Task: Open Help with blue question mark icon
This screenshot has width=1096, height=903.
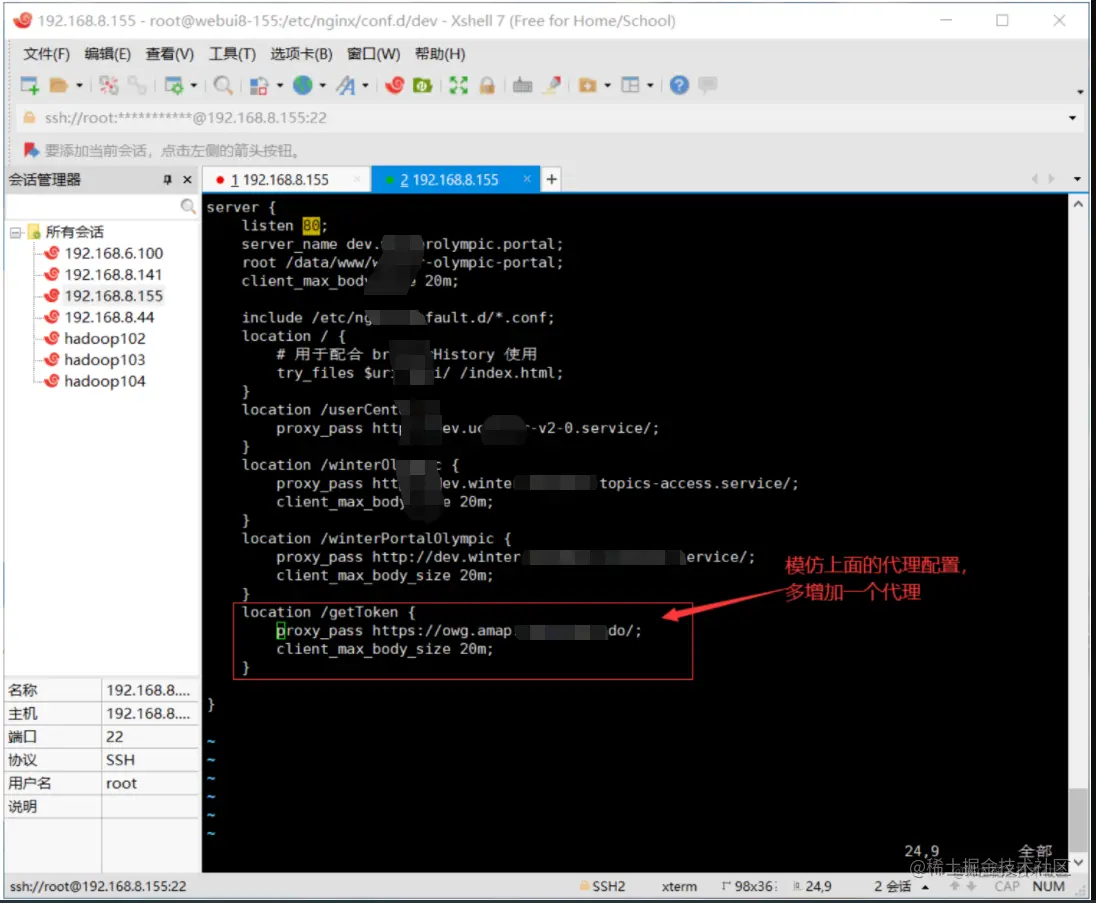Action: (679, 85)
